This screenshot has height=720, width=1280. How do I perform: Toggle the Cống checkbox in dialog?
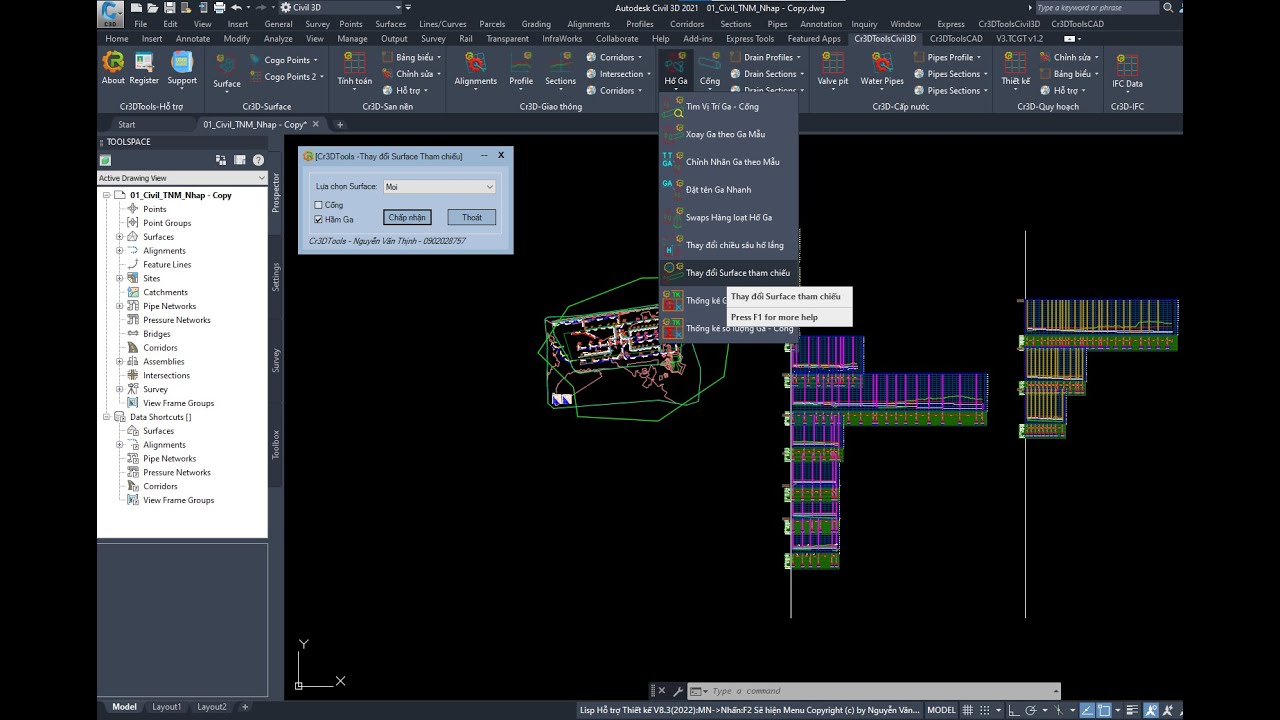[x=318, y=205]
